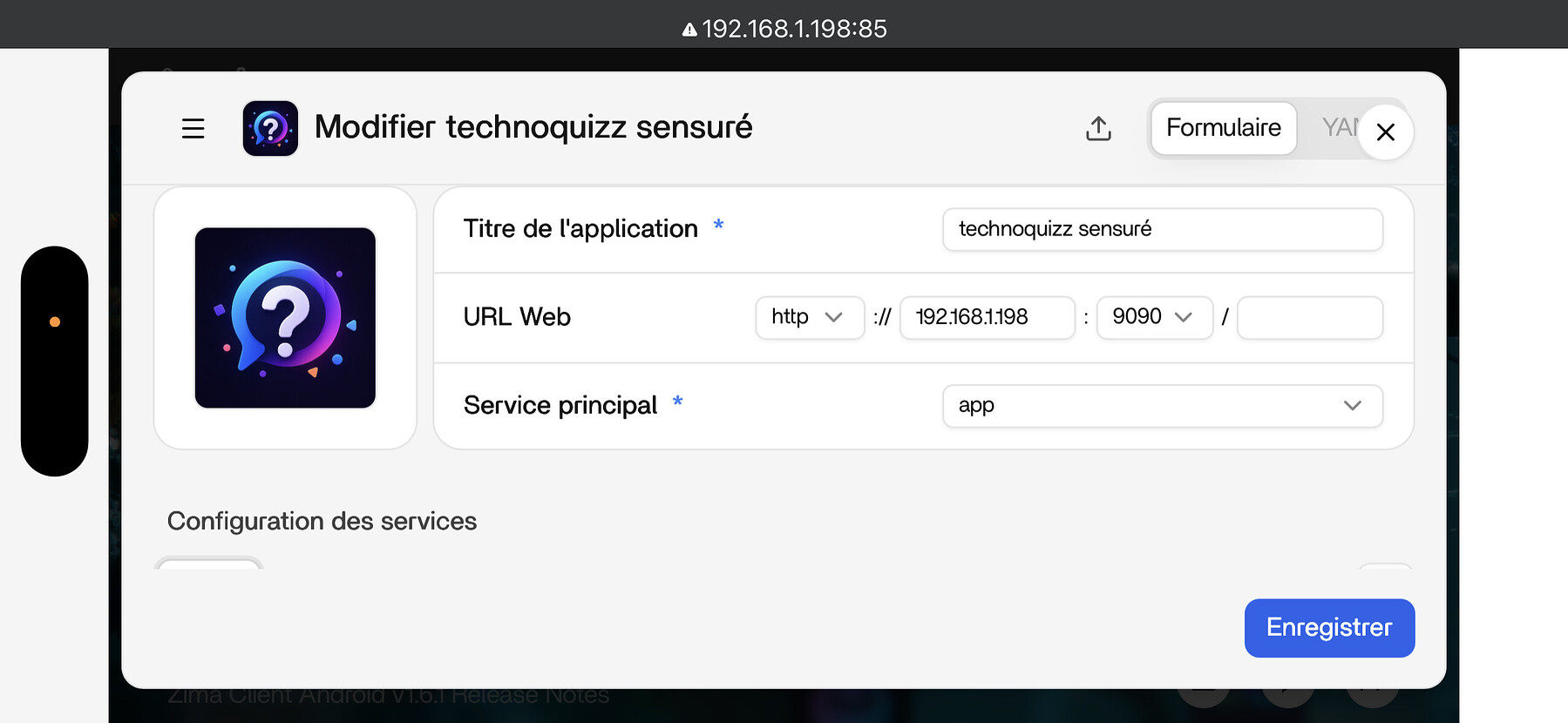Click the partially visible service tab below
The image size is (1568, 723).
209,563
